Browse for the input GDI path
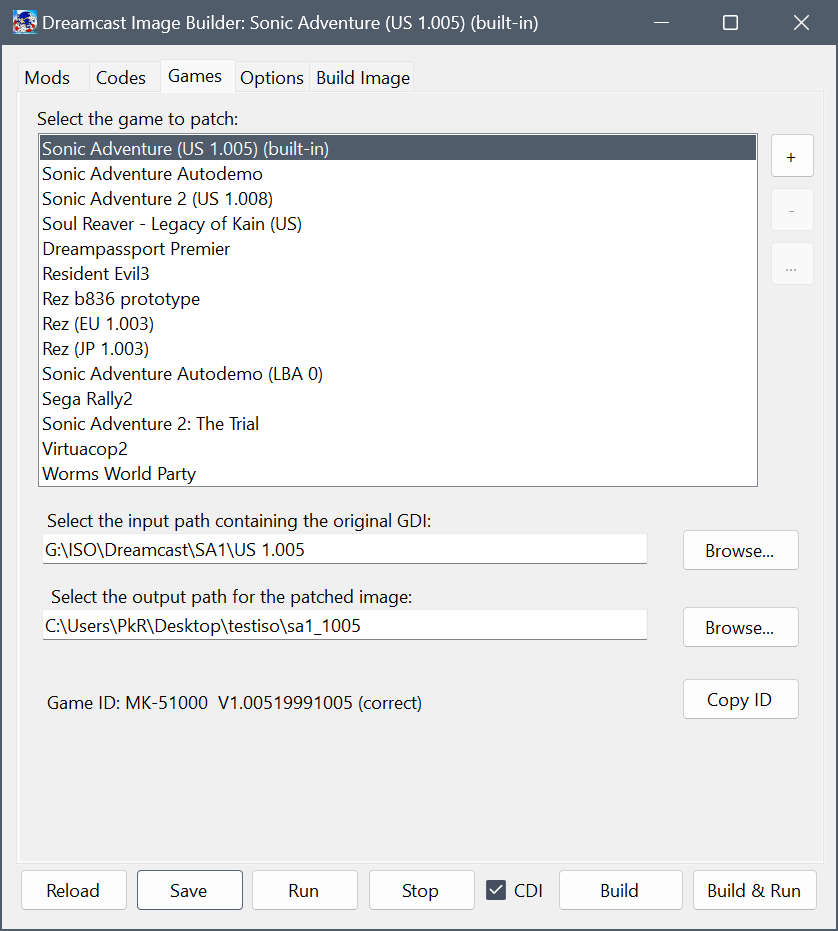The height and width of the screenshot is (931, 838). click(x=740, y=550)
